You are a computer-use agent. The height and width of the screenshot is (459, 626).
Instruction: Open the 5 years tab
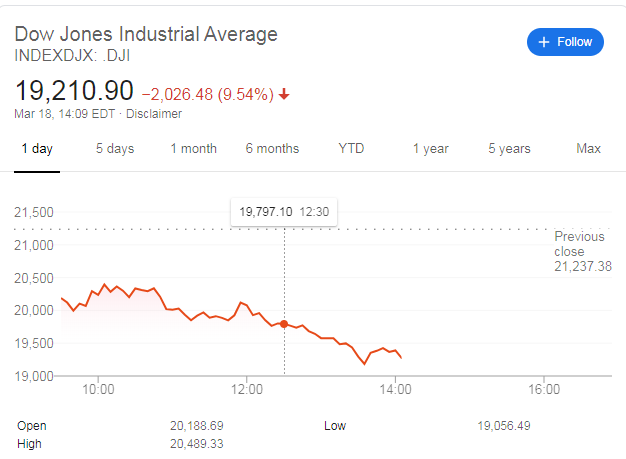pos(509,149)
